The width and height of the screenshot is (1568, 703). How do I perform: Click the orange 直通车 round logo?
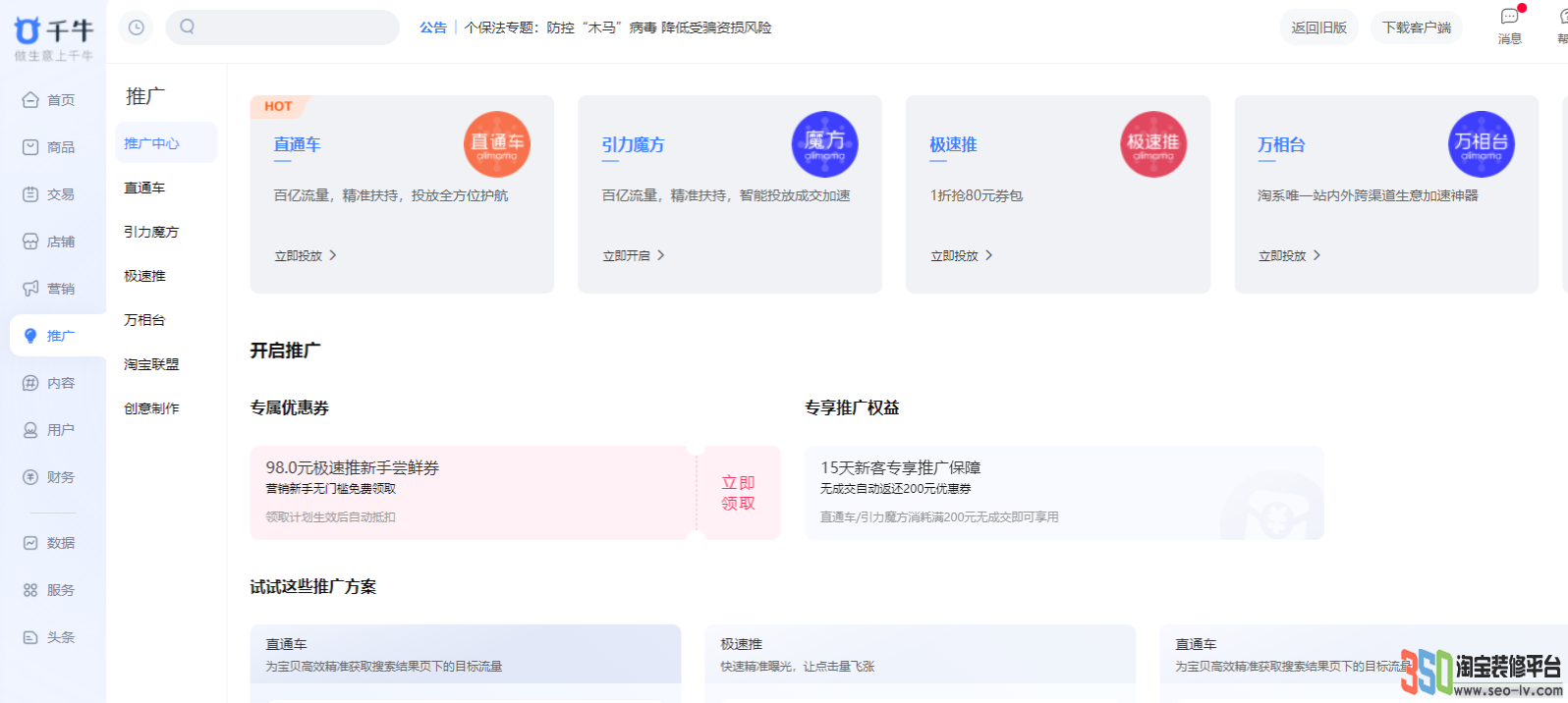[497, 144]
